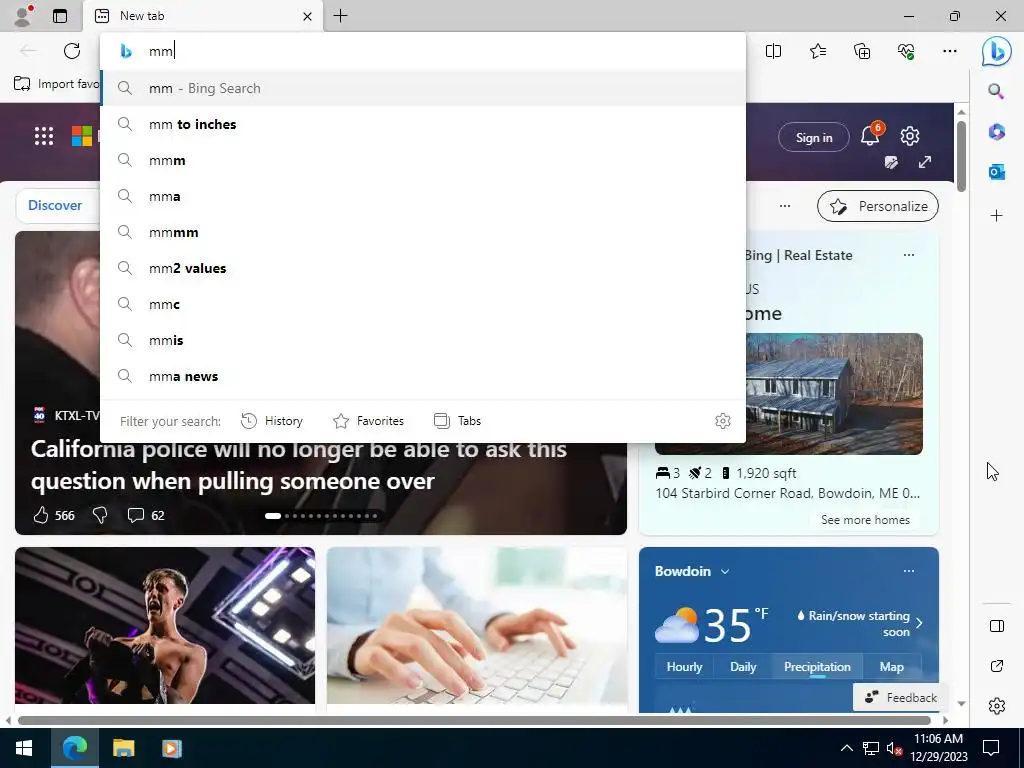Pick the 'mmmm' search suggestion
This screenshot has height=768, width=1024.
[423, 232]
